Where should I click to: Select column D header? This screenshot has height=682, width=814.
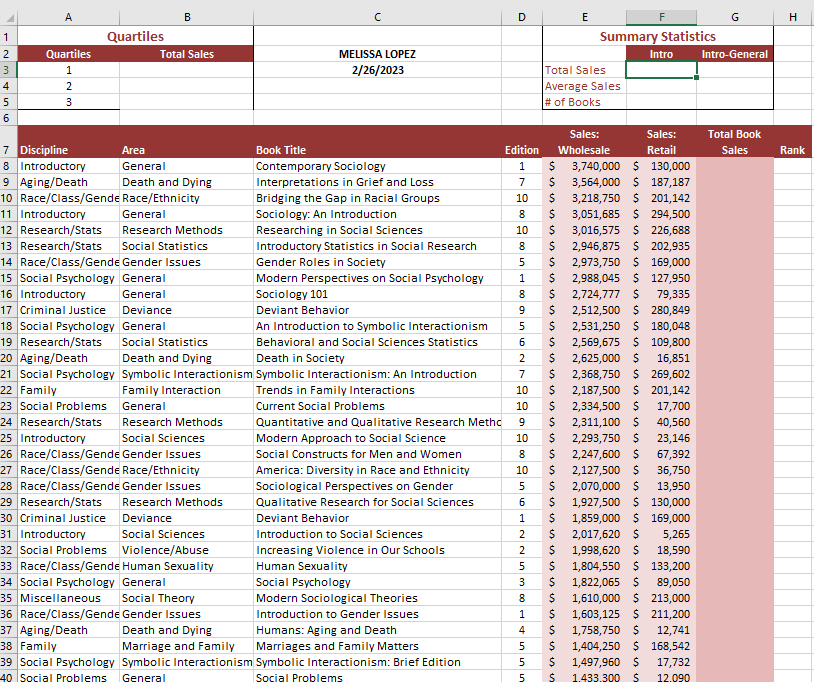[x=522, y=17]
